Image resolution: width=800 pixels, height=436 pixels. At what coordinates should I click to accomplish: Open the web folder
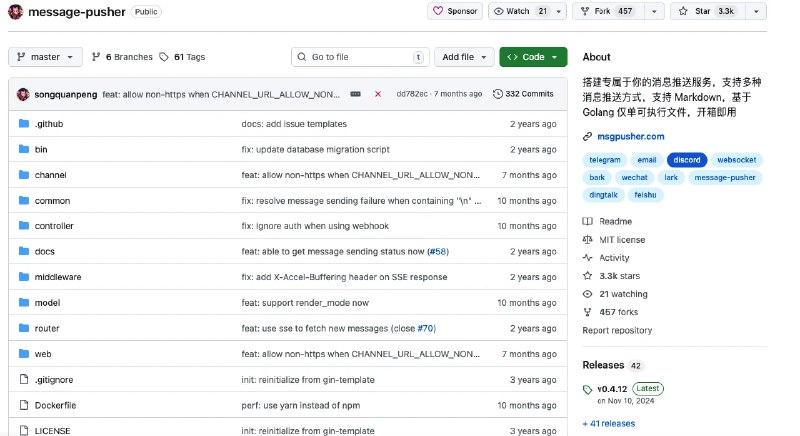click(x=43, y=354)
